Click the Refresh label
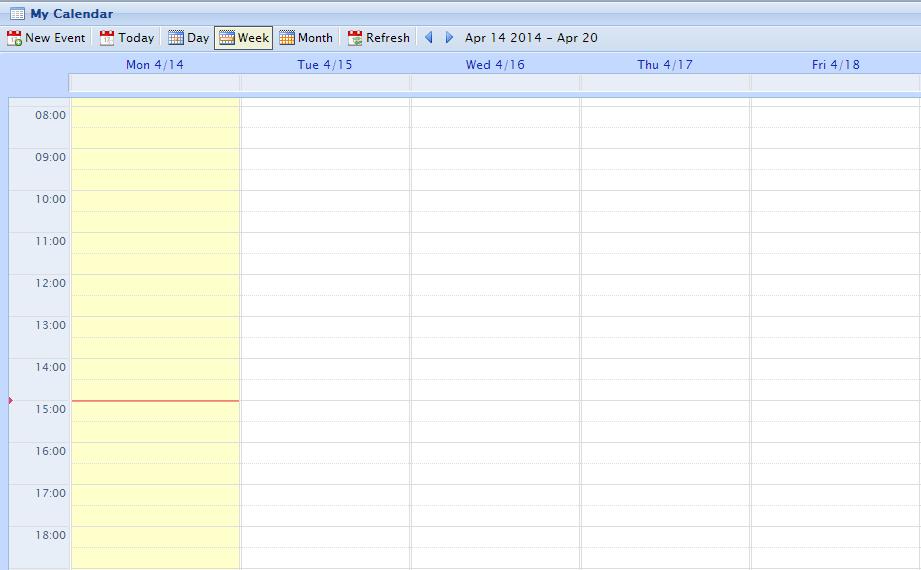 pyautogui.click(x=388, y=38)
